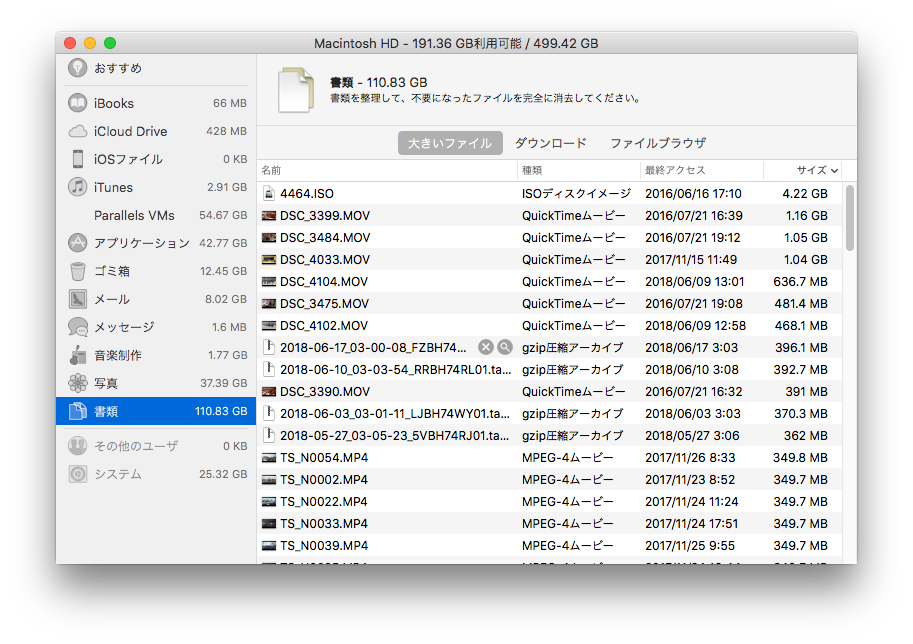Click the TS_N0054.MP4 thumbnail icon
The height and width of the screenshot is (644, 913).
(x=268, y=458)
